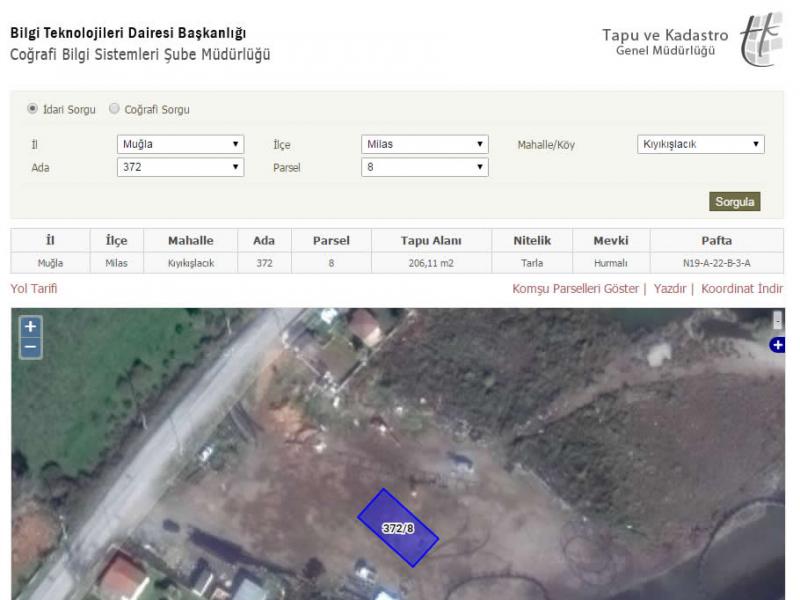The image size is (800, 600).
Task: Expand the Parsel dropdown showing 8
Action: [x=424, y=168]
